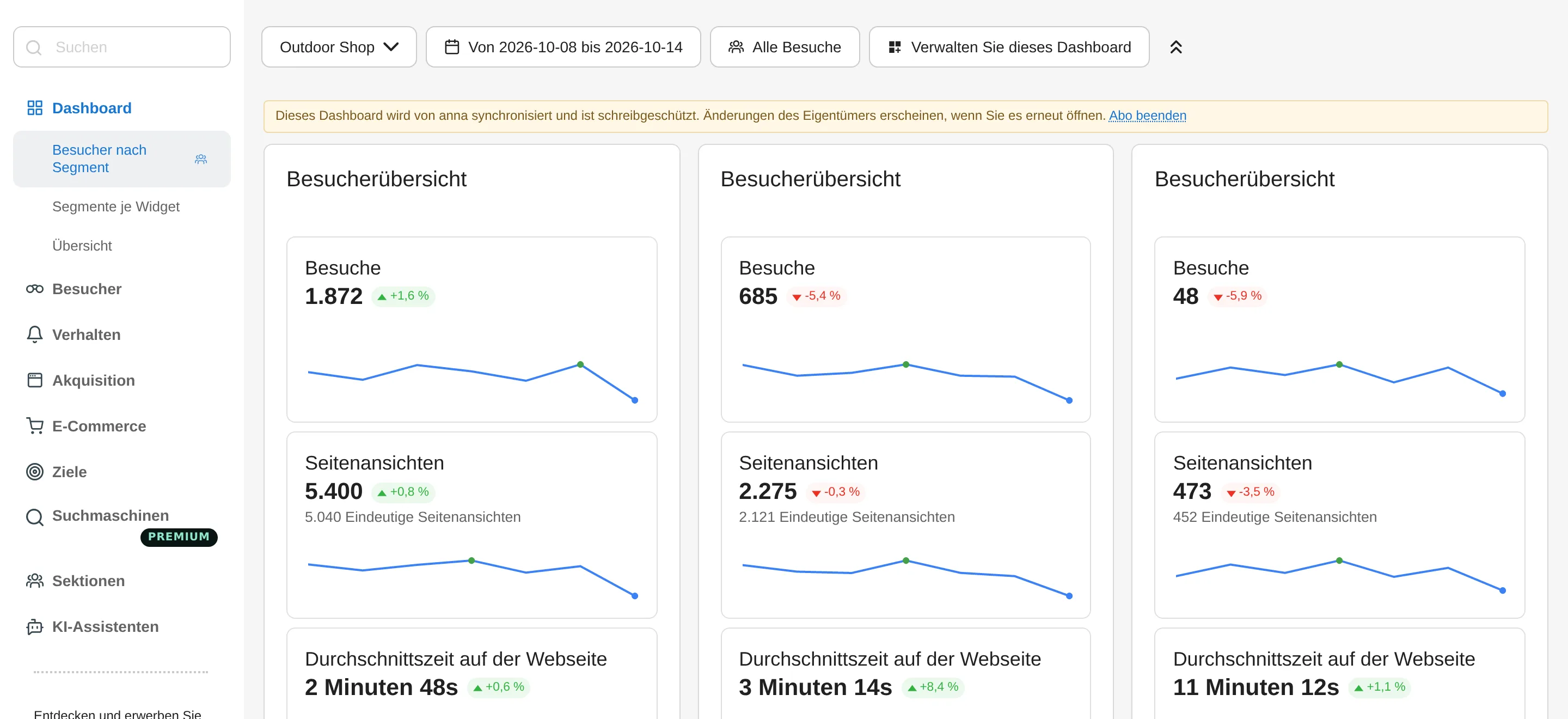Open the Akquisition menu section

(x=93, y=380)
